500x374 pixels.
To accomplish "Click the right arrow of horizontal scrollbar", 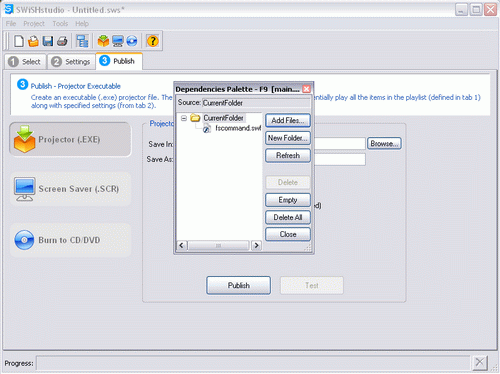I will (256, 246).
